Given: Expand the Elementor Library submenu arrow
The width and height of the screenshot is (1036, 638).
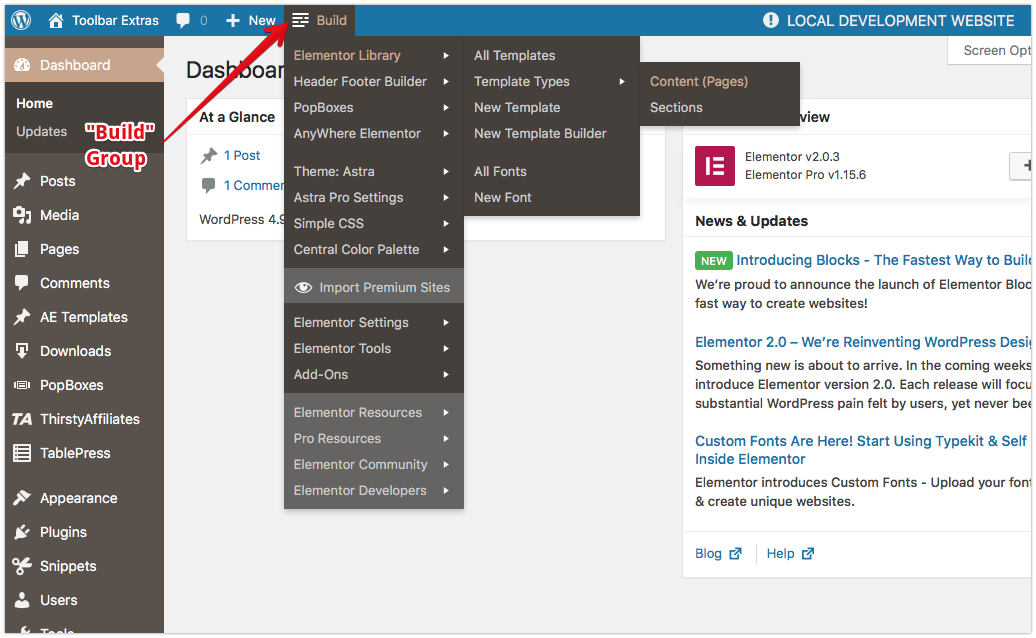Looking at the screenshot, I should coord(447,55).
